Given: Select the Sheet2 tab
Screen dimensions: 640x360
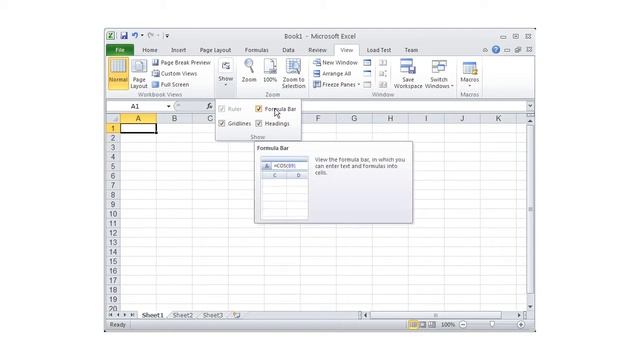Looking at the screenshot, I should (x=182, y=315).
